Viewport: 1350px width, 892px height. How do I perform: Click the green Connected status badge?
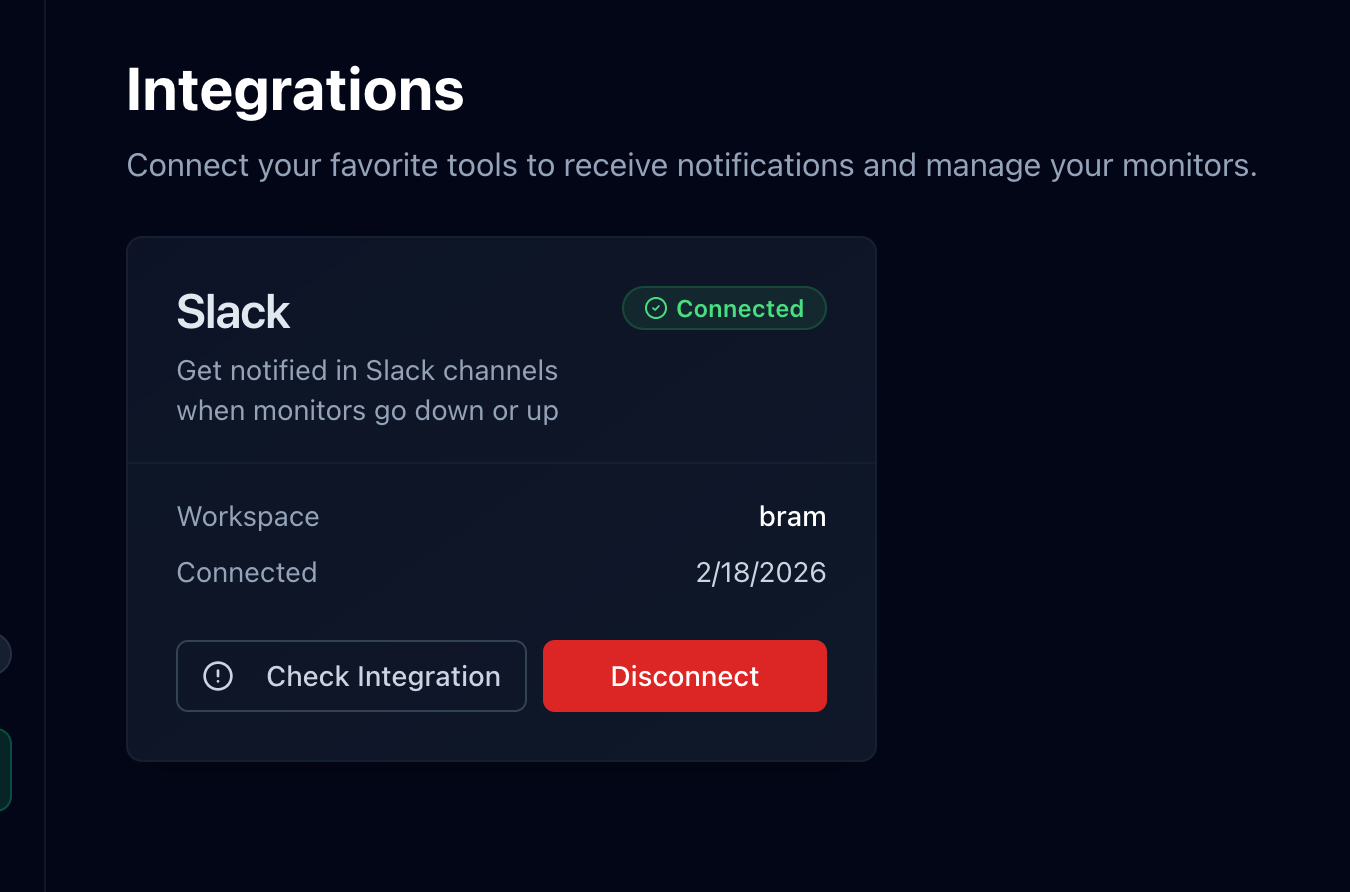click(724, 308)
